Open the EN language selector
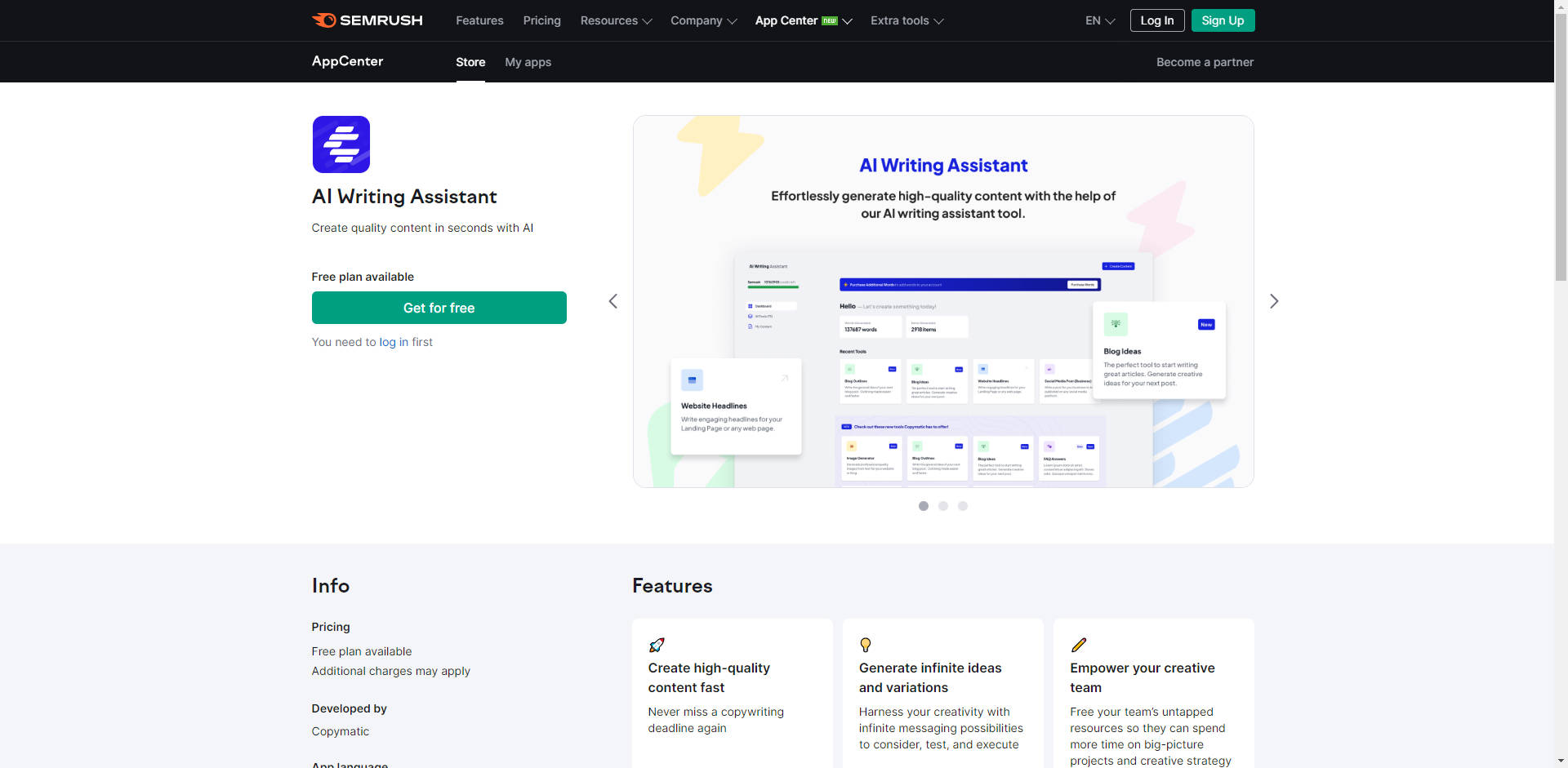 coord(1099,20)
